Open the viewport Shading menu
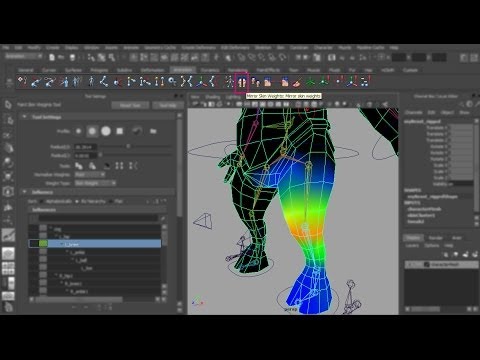 click(212, 97)
